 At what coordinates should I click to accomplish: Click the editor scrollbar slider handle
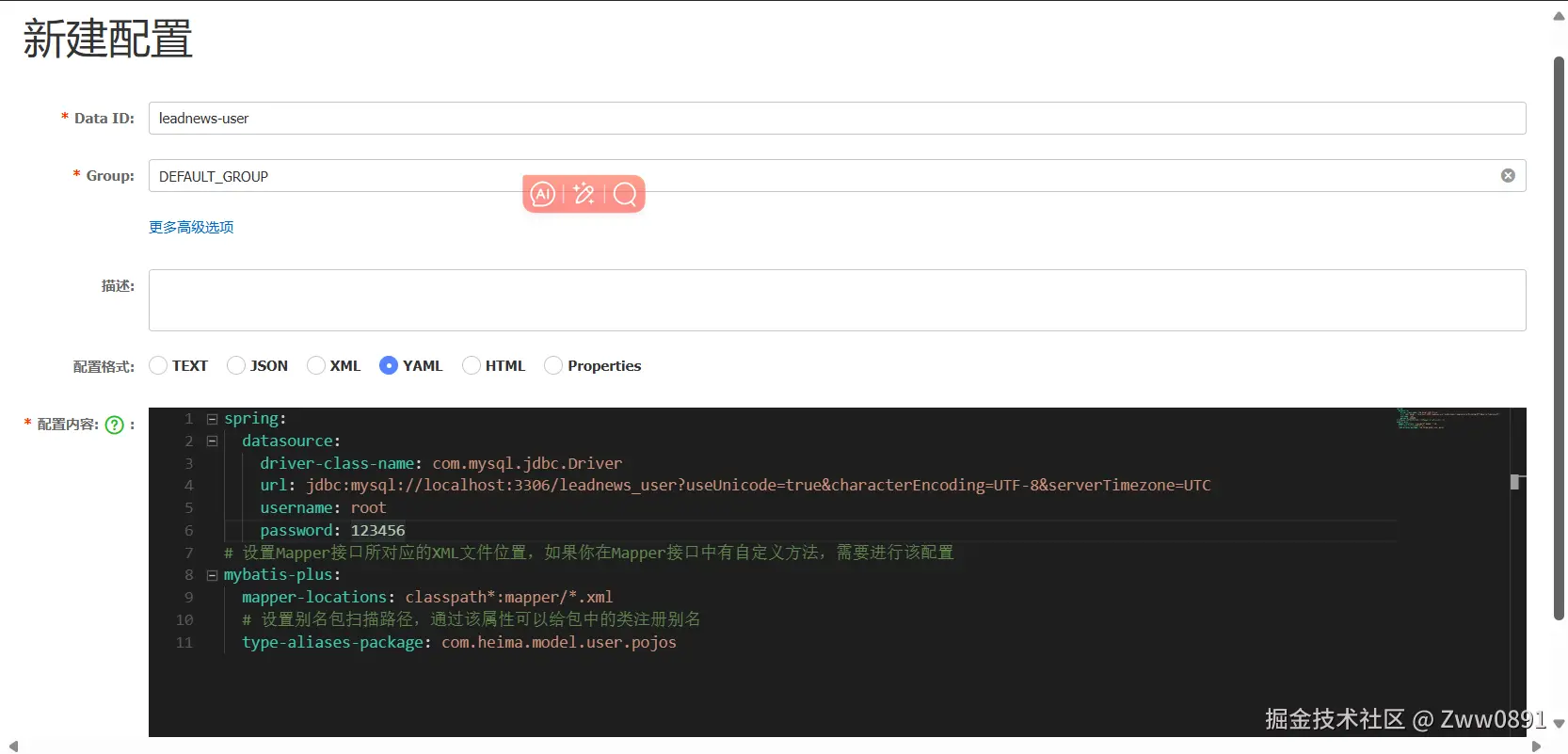click(x=1514, y=482)
